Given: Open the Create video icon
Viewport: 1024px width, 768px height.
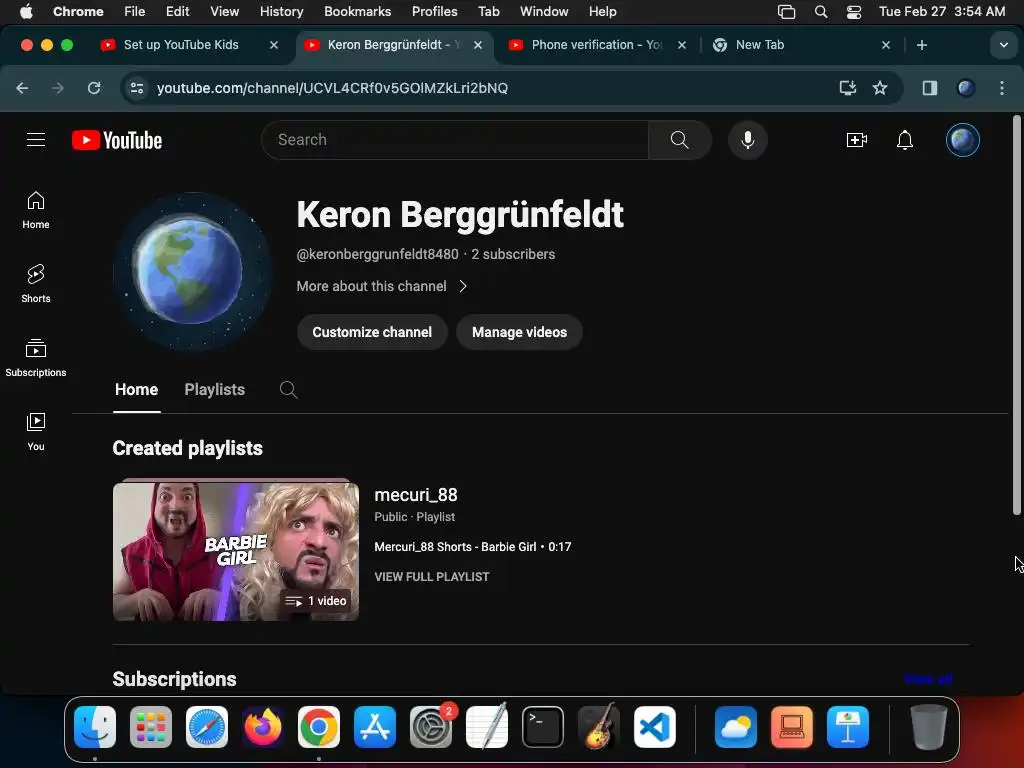Looking at the screenshot, I should coord(856,140).
